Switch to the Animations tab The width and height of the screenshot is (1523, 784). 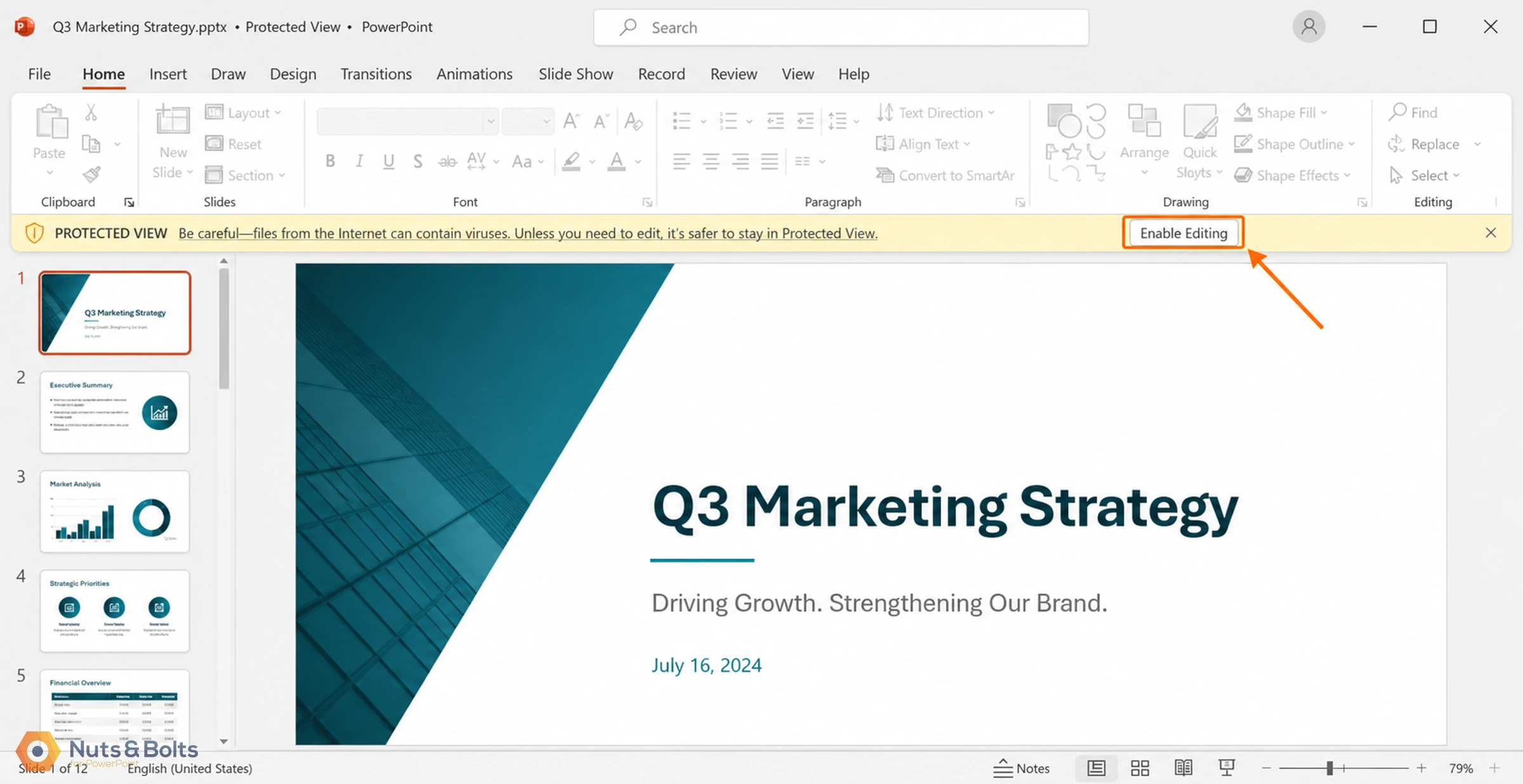474,74
